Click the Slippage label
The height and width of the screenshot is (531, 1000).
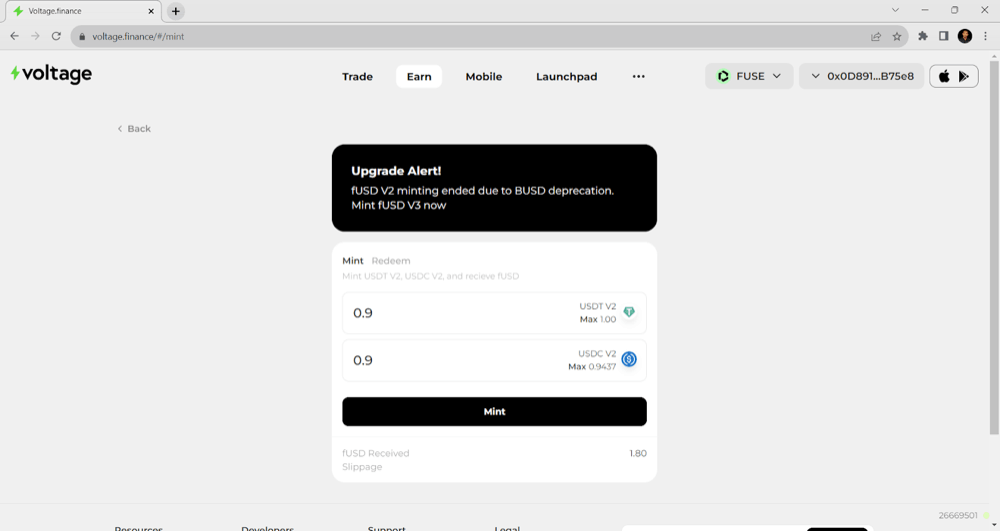coord(362,467)
